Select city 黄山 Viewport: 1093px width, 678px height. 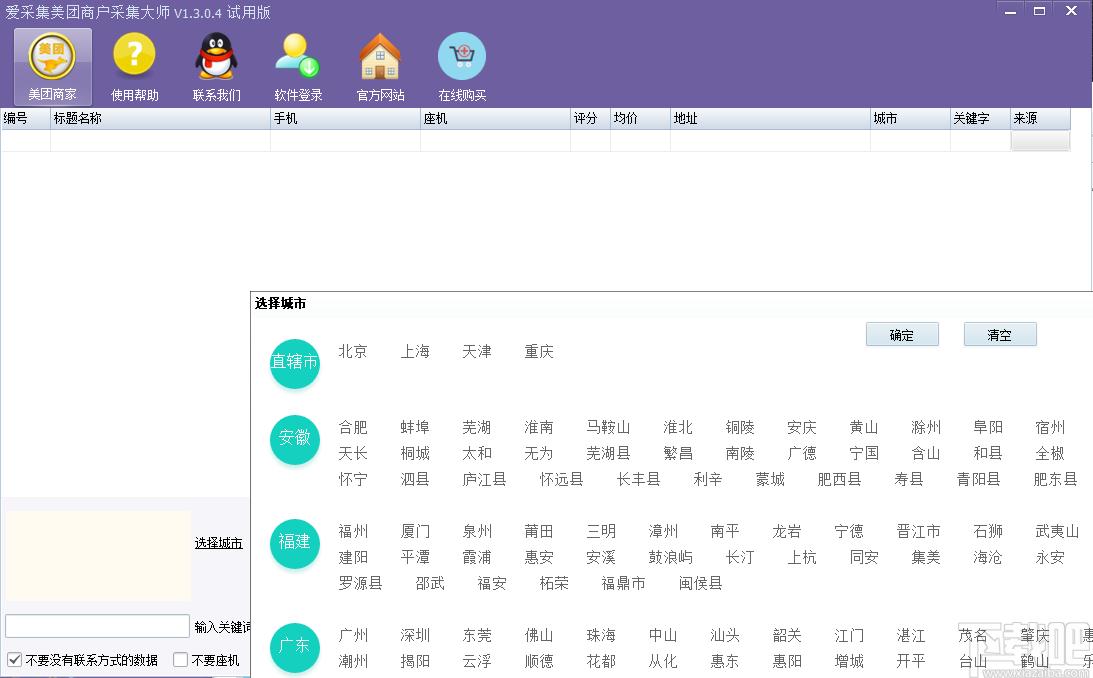pyautogui.click(x=864, y=427)
